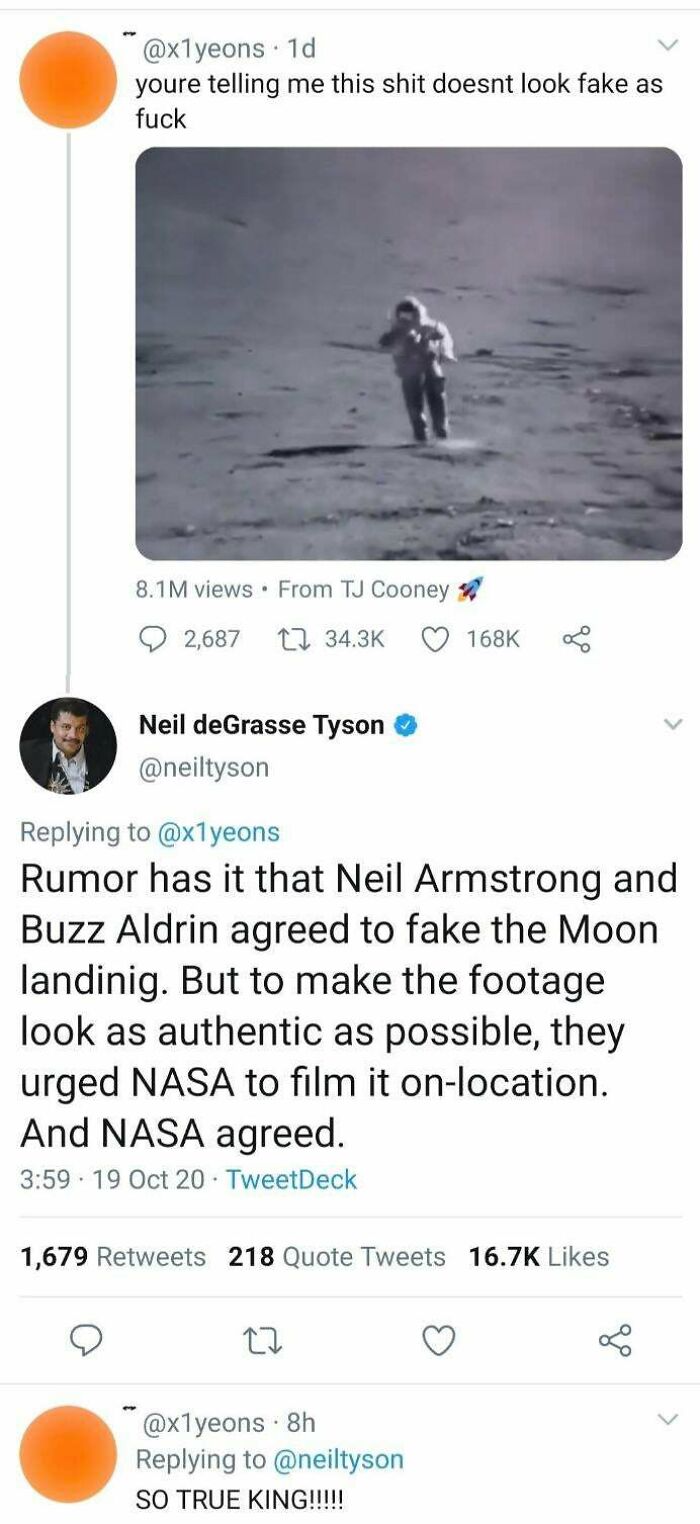
Task: Open the @neiltyson link in bottom reply
Action: (x=339, y=1459)
